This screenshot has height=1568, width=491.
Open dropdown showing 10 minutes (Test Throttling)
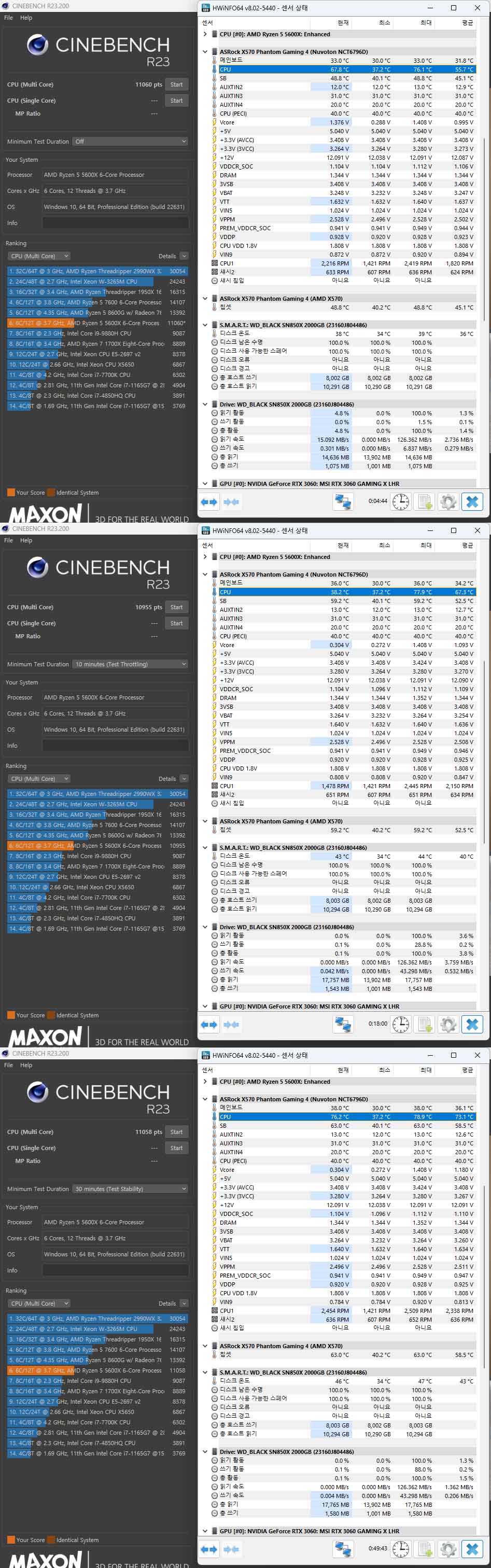pyautogui.click(x=130, y=664)
